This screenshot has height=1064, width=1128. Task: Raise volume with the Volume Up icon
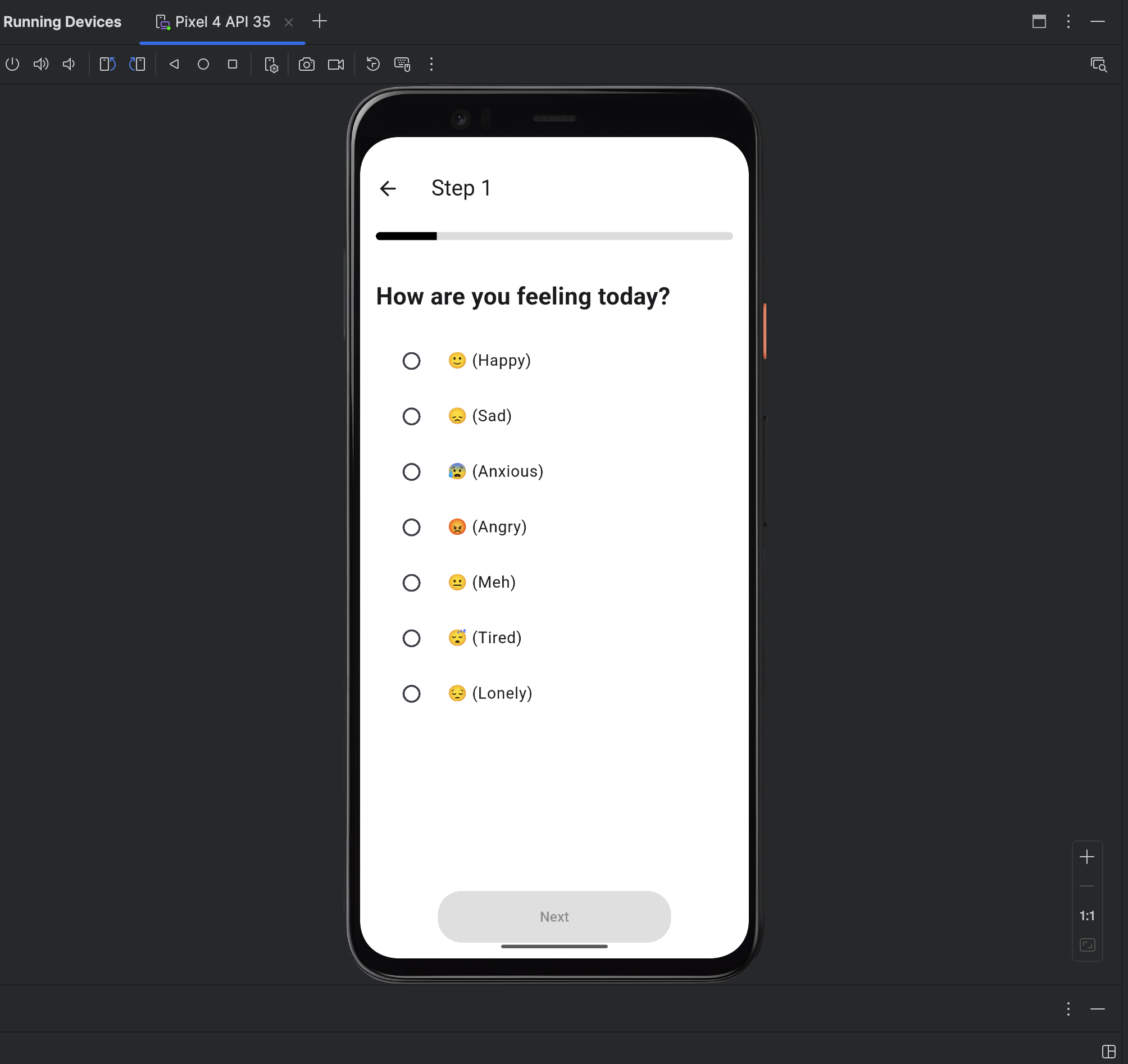click(41, 64)
